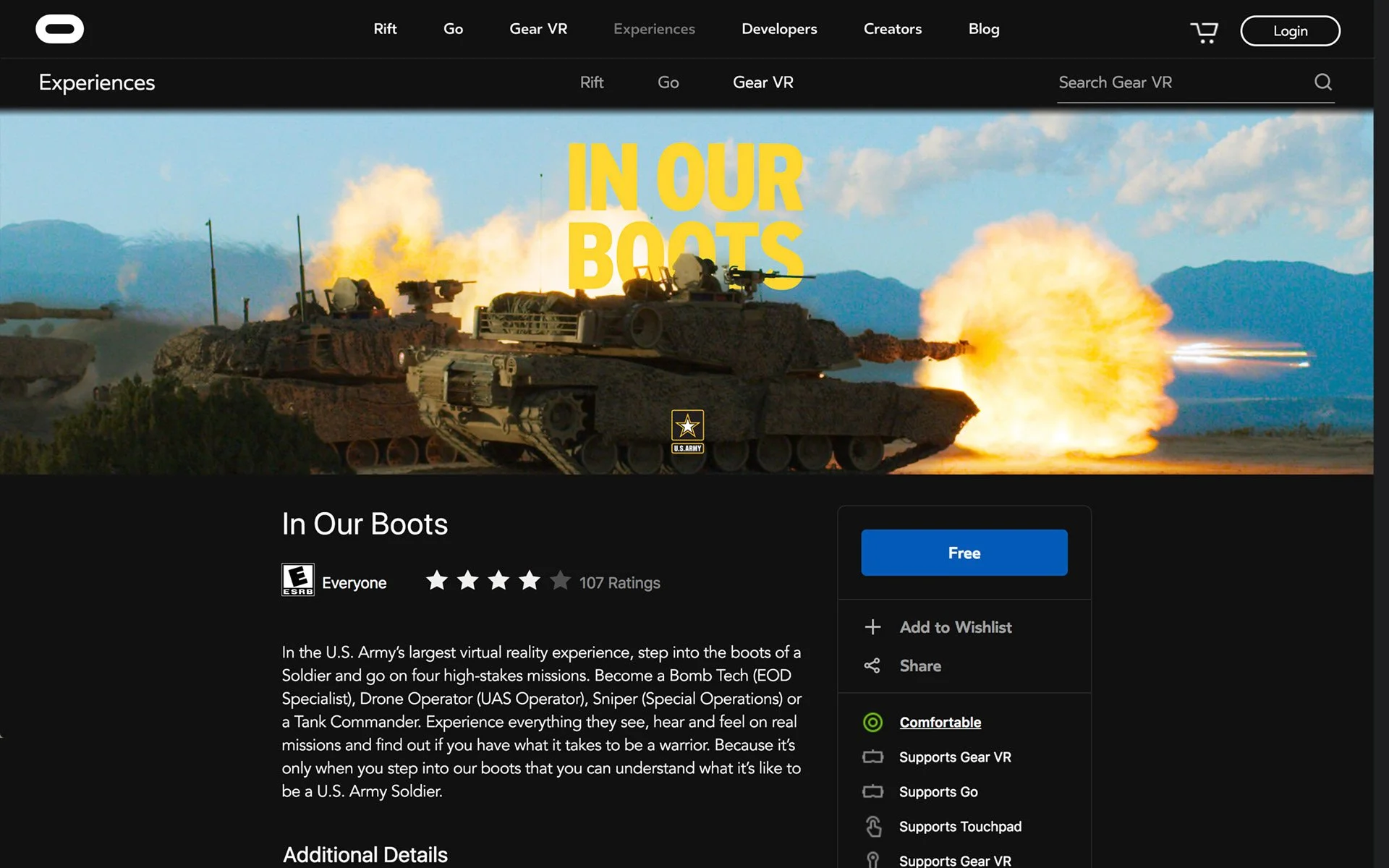This screenshot has height=868, width=1389.
Task: Click the Oculus logo icon
Action: pyautogui.click(x=59, y=29)
